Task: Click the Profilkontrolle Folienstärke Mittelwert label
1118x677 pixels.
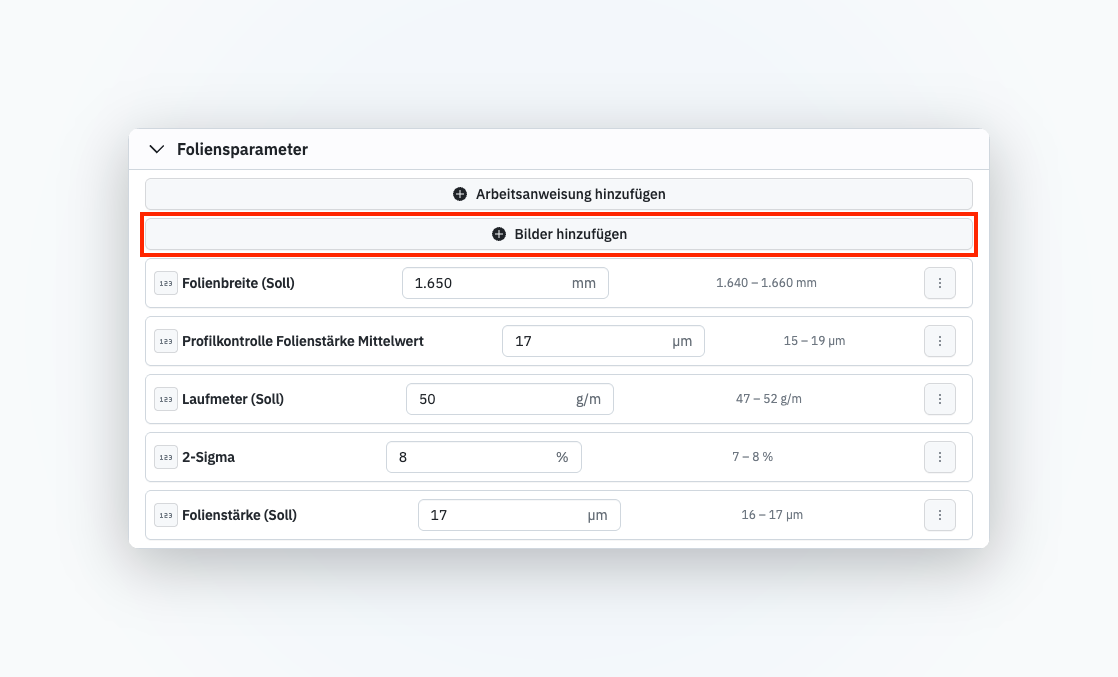Action: [x=303, y=341]
